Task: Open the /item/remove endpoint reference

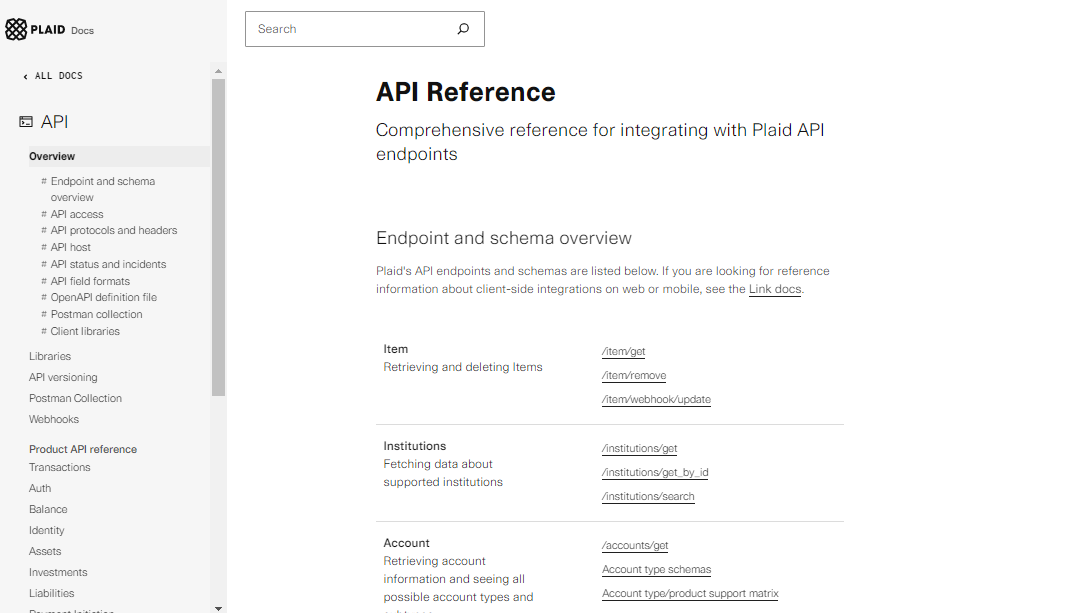Action: click(x=634, y=375)
